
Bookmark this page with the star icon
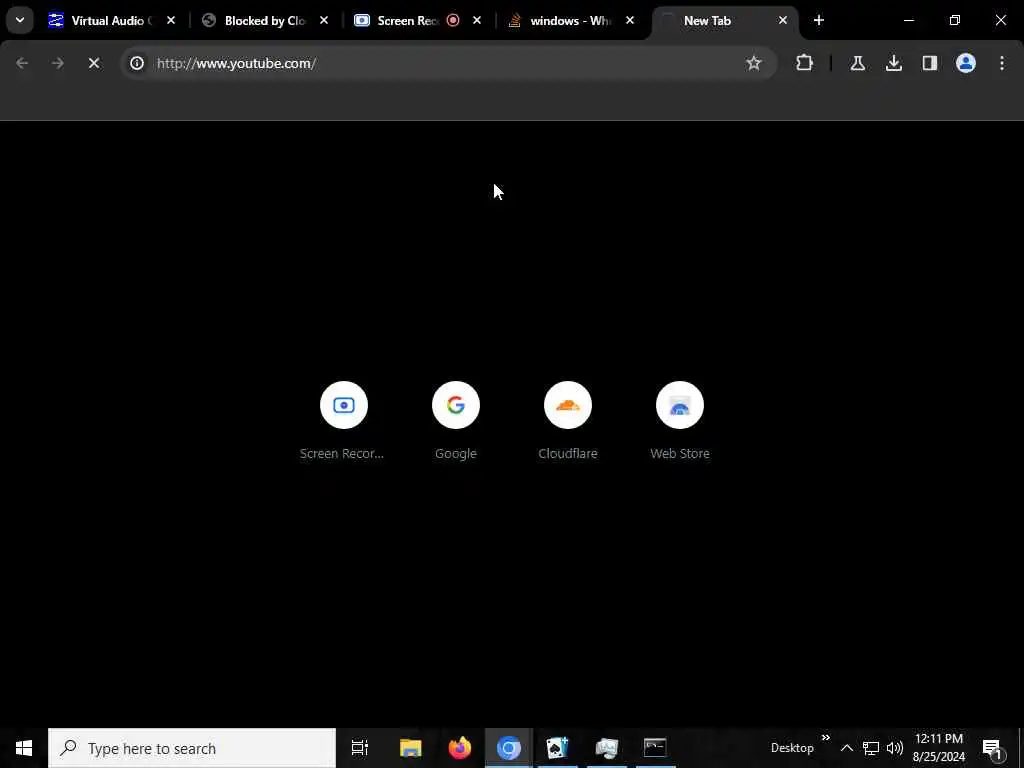(754, 63)
